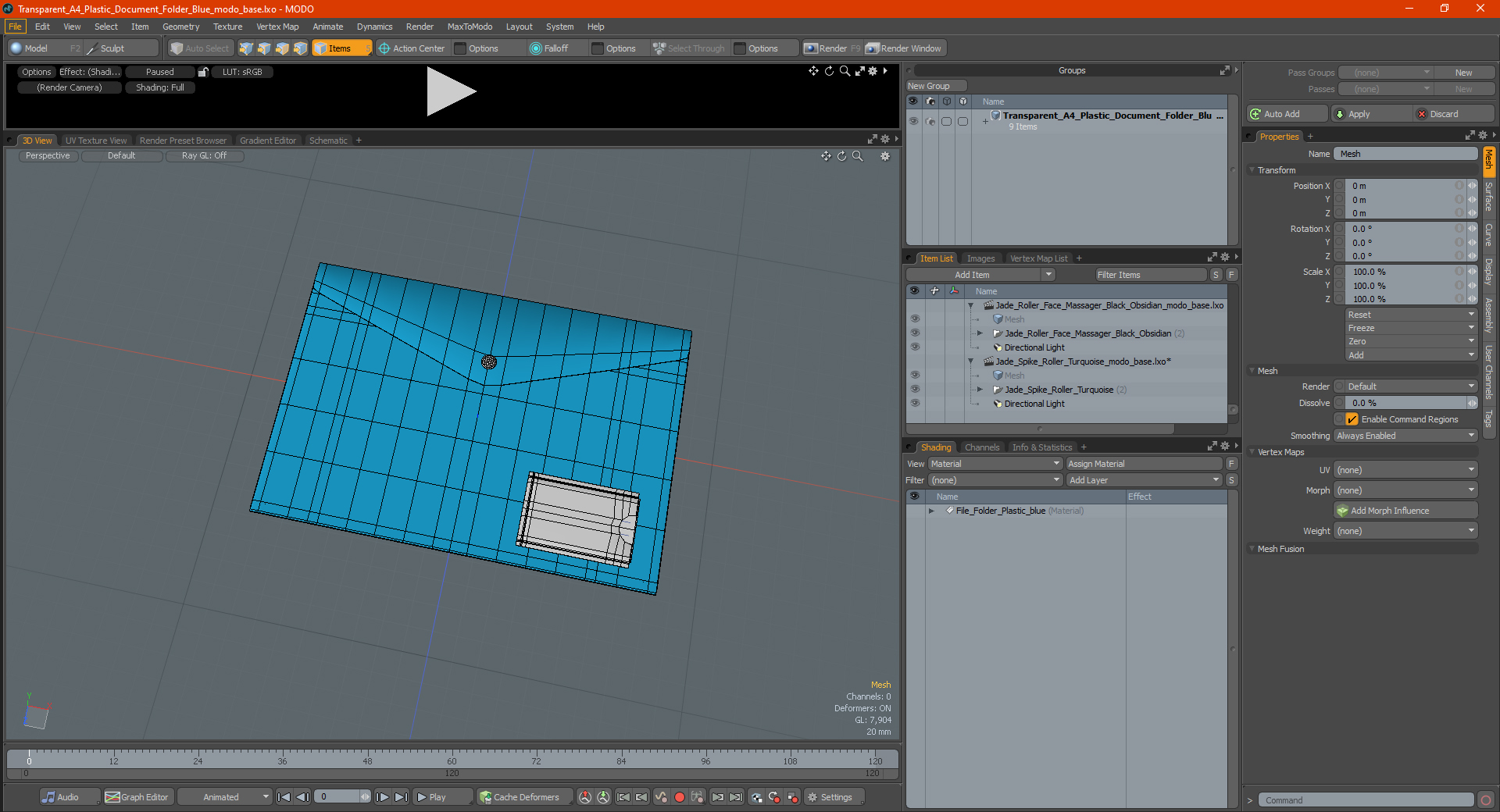
Task: Switch to Channels tab
Action: coord(982,447)
